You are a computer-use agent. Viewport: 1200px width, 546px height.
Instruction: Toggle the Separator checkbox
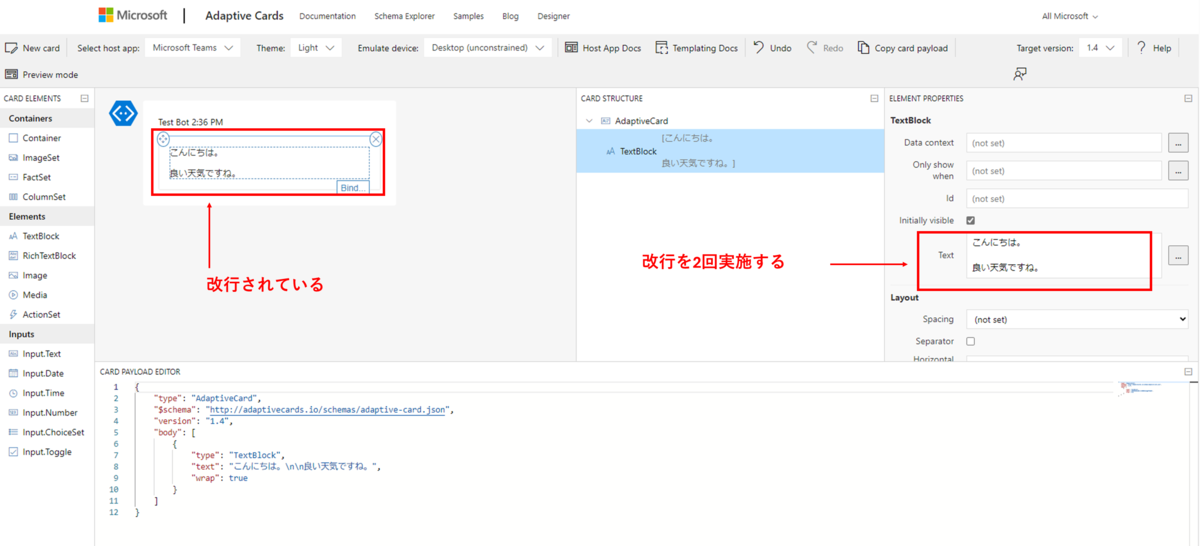(x=970, y=341)
